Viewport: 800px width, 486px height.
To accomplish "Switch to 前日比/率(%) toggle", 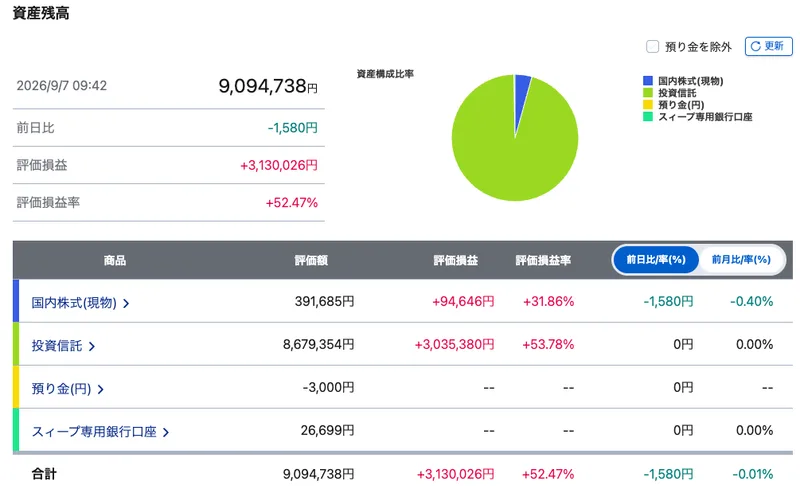I will click(656, 260).
